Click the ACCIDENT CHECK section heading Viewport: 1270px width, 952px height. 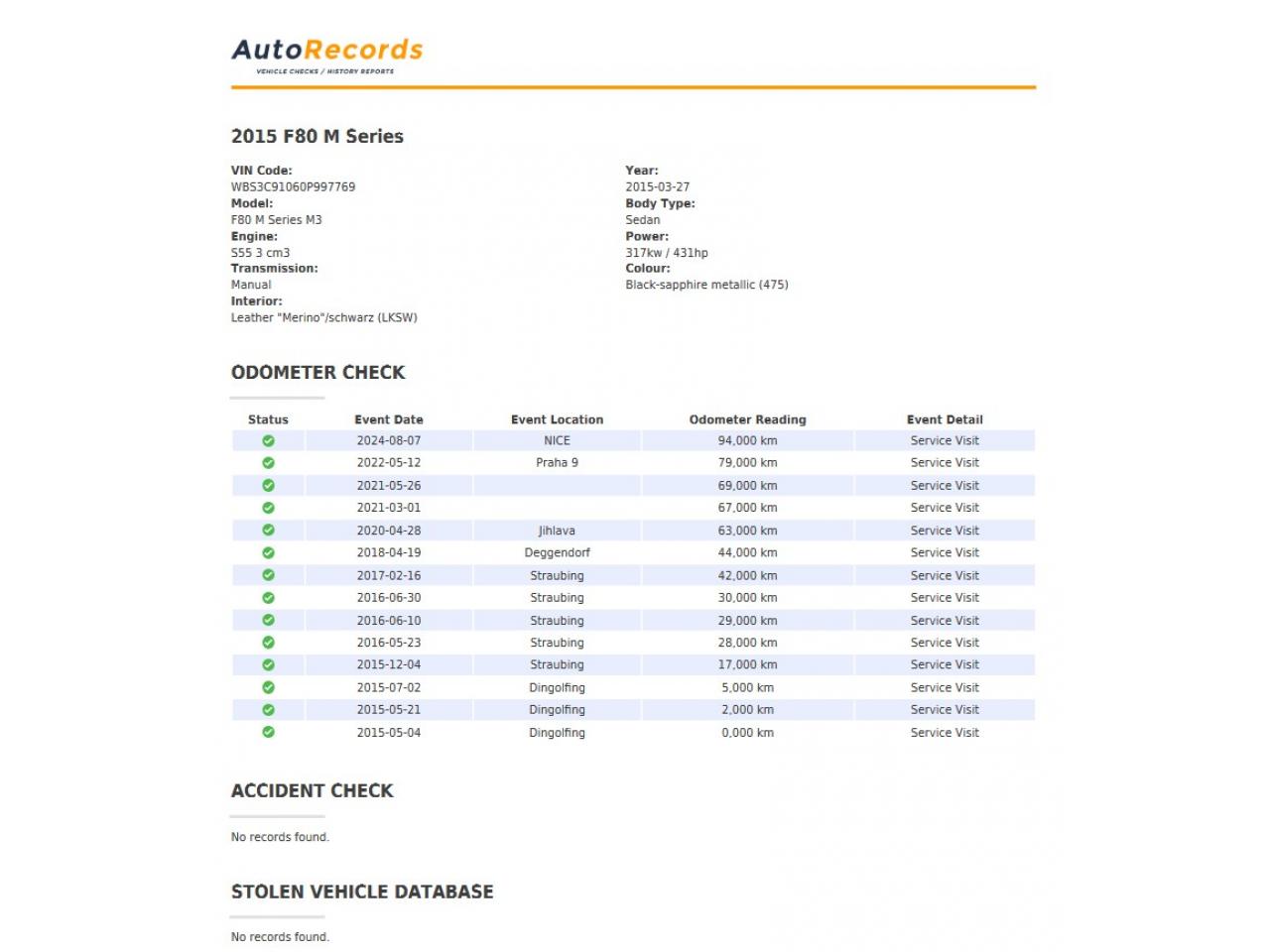(312, 791)
